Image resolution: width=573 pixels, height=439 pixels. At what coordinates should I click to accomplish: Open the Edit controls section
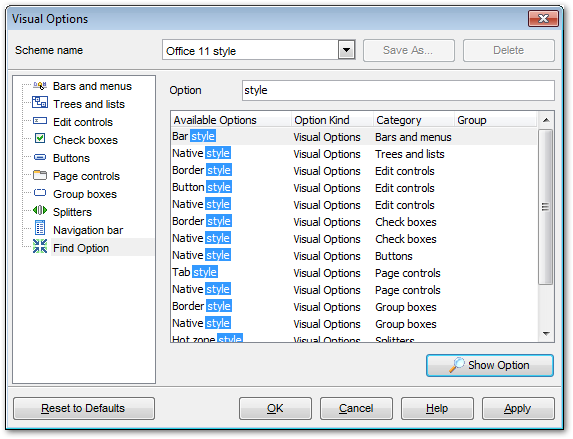pos(83,122)
